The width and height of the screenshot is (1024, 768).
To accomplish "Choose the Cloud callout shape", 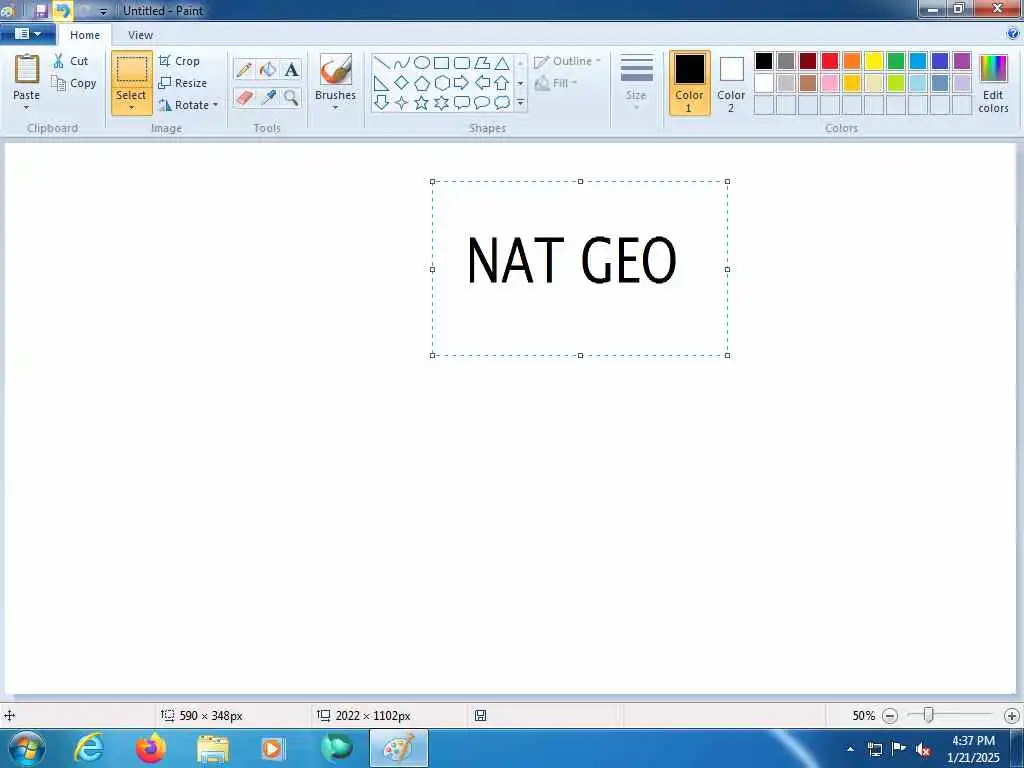I will tap(502, 103).
